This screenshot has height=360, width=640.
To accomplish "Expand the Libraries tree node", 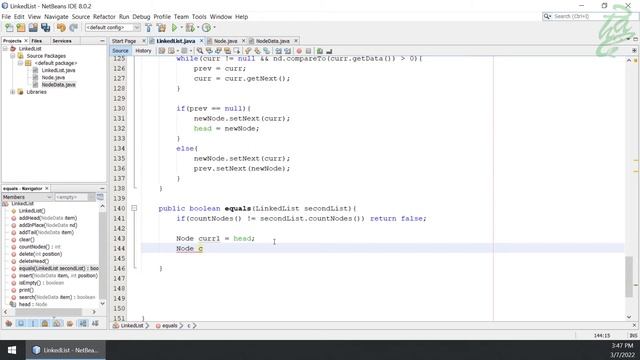I will pyautogui.click(x=13, y=92).
